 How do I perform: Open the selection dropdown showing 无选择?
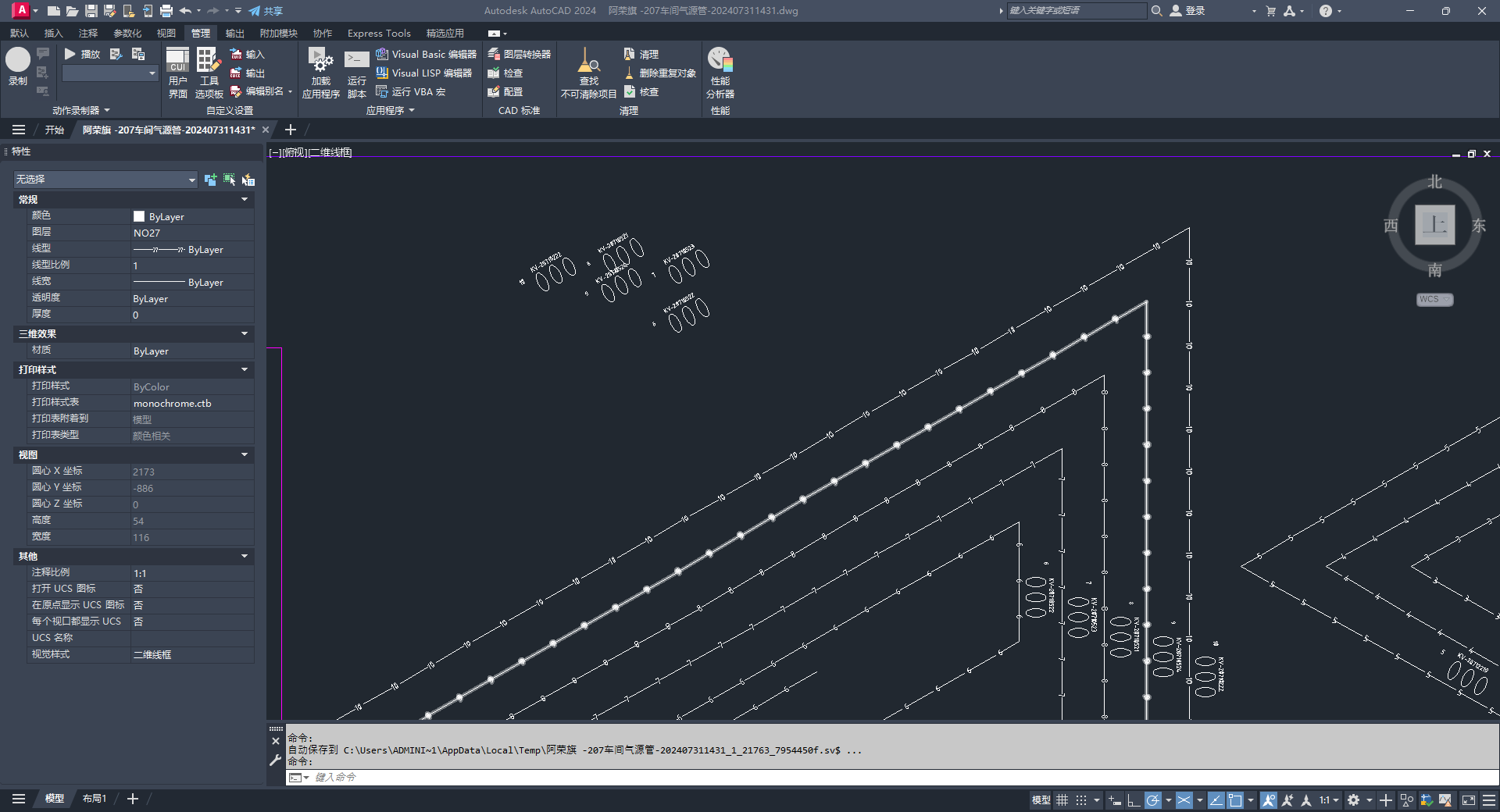point(105,180)
